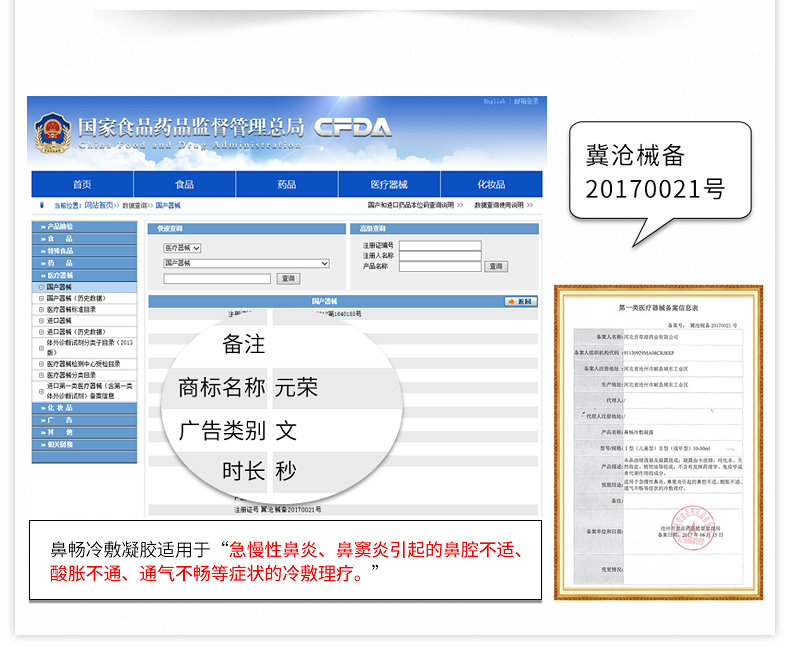Expand the 广告 sidebar section
The image size is (790, 647).
(84, 420)
